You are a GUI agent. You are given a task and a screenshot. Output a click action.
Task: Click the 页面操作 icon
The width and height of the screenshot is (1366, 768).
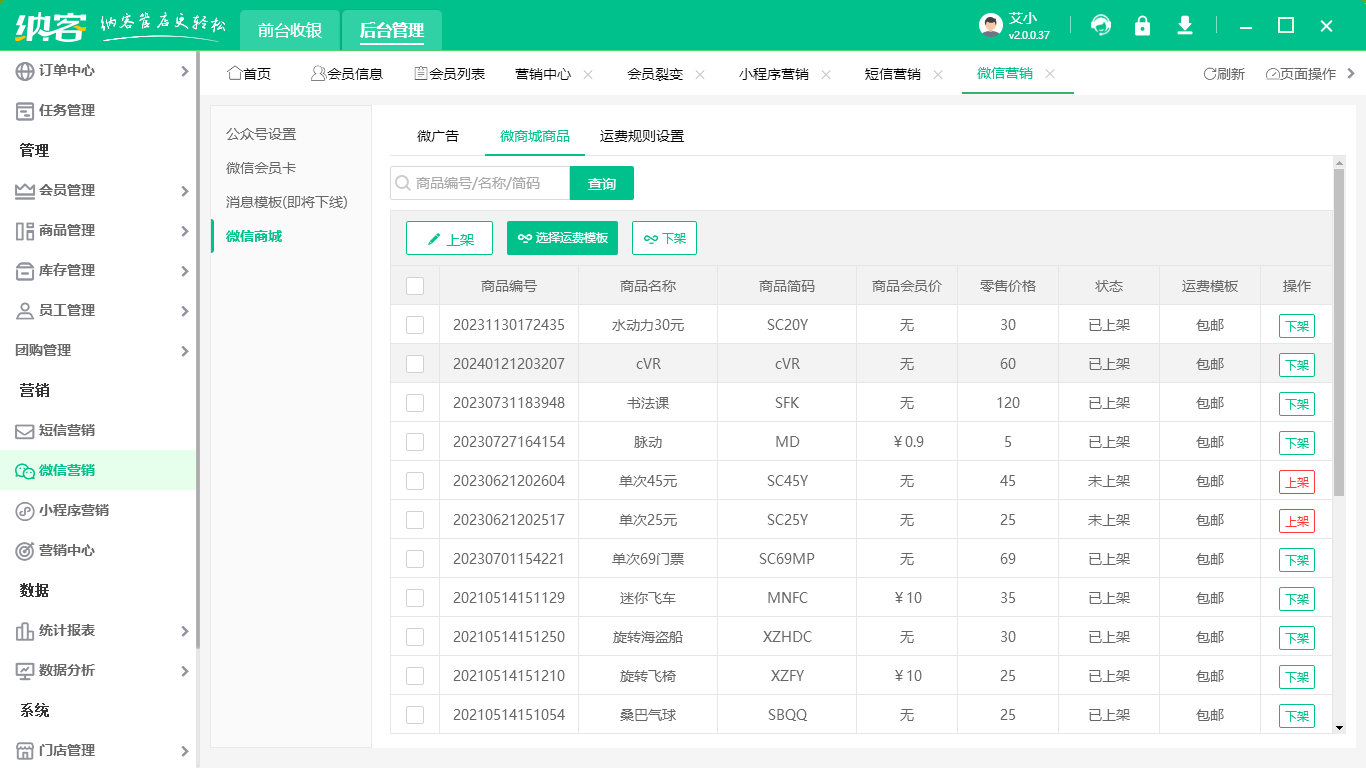[1272, 74]
